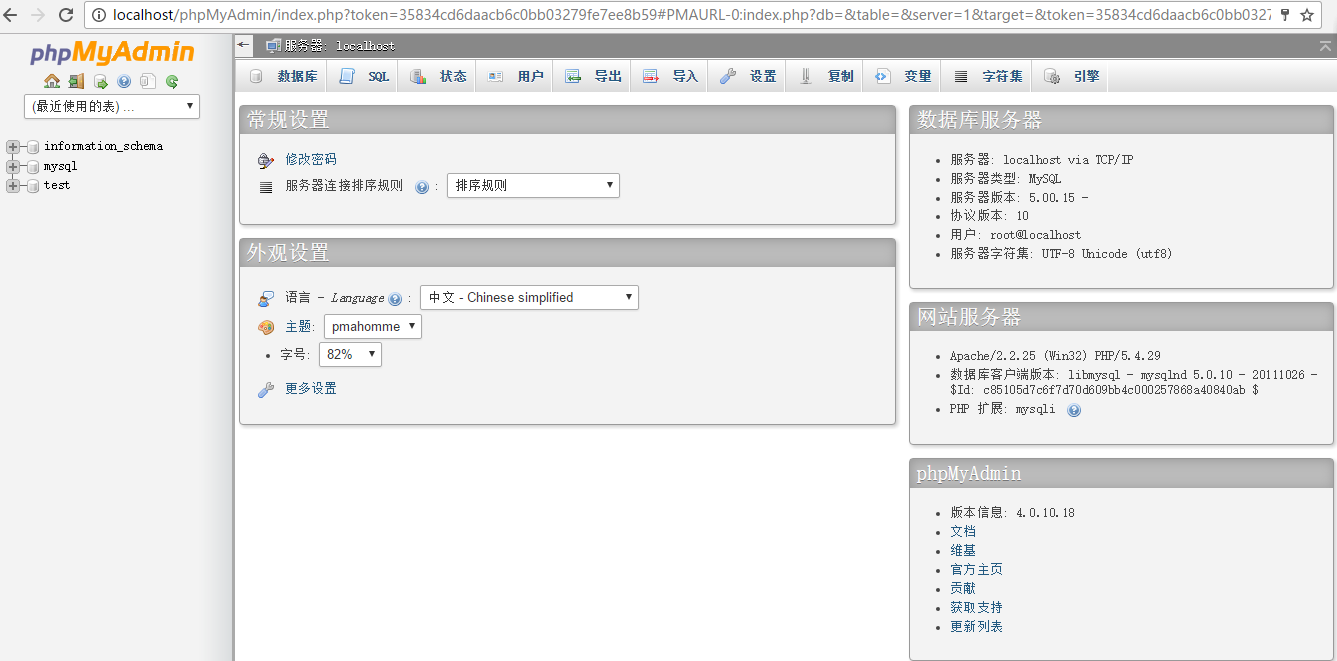Expand the mysql database node
This screenshot has width=1337, height=661.
(x=13, y=167)
